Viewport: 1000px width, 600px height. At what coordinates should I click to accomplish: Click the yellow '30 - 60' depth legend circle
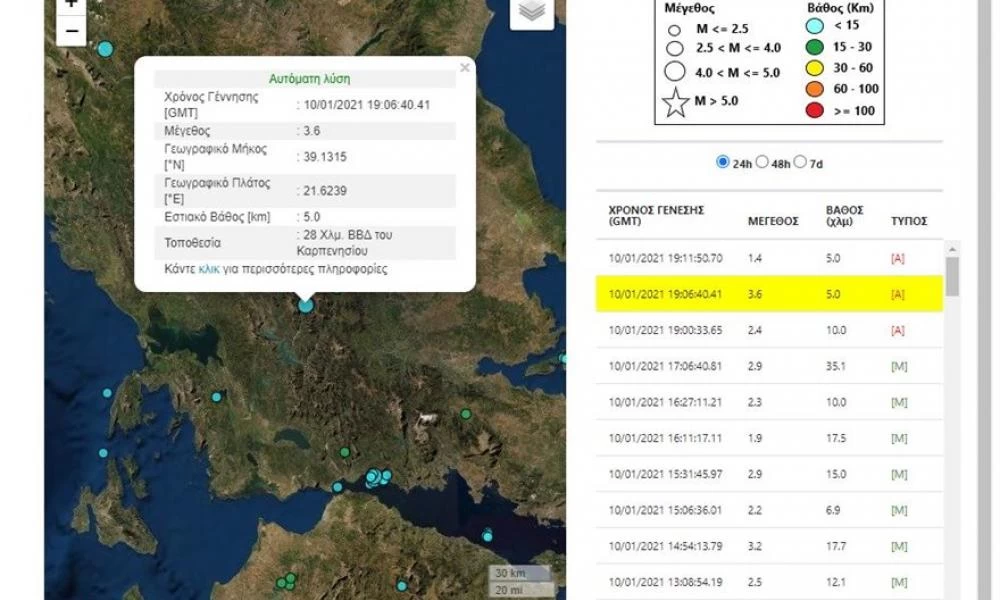[814, 69]
